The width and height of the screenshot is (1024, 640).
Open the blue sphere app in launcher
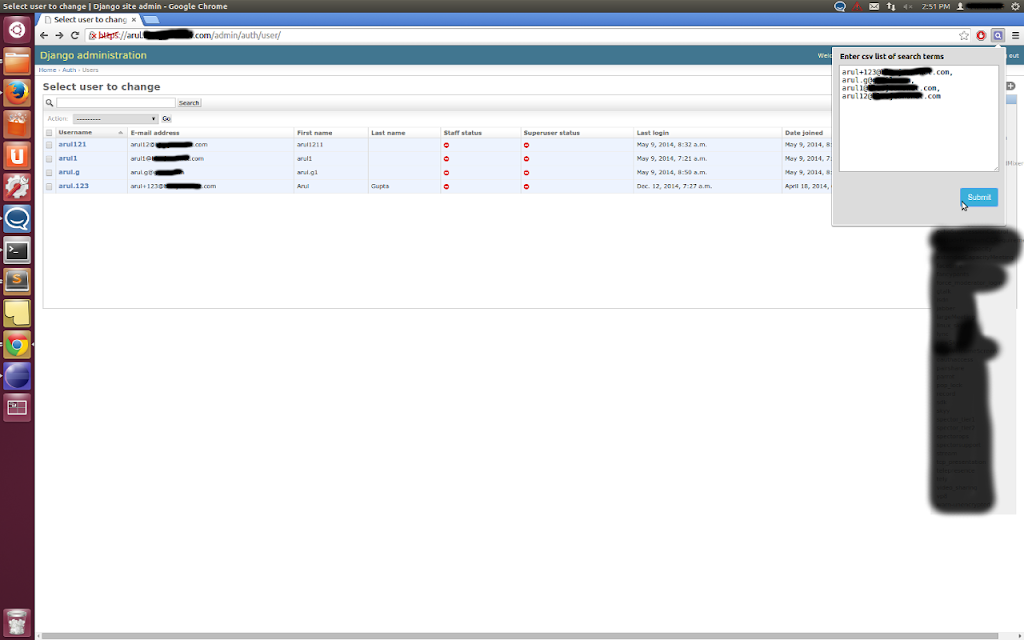tap(17, 376)
